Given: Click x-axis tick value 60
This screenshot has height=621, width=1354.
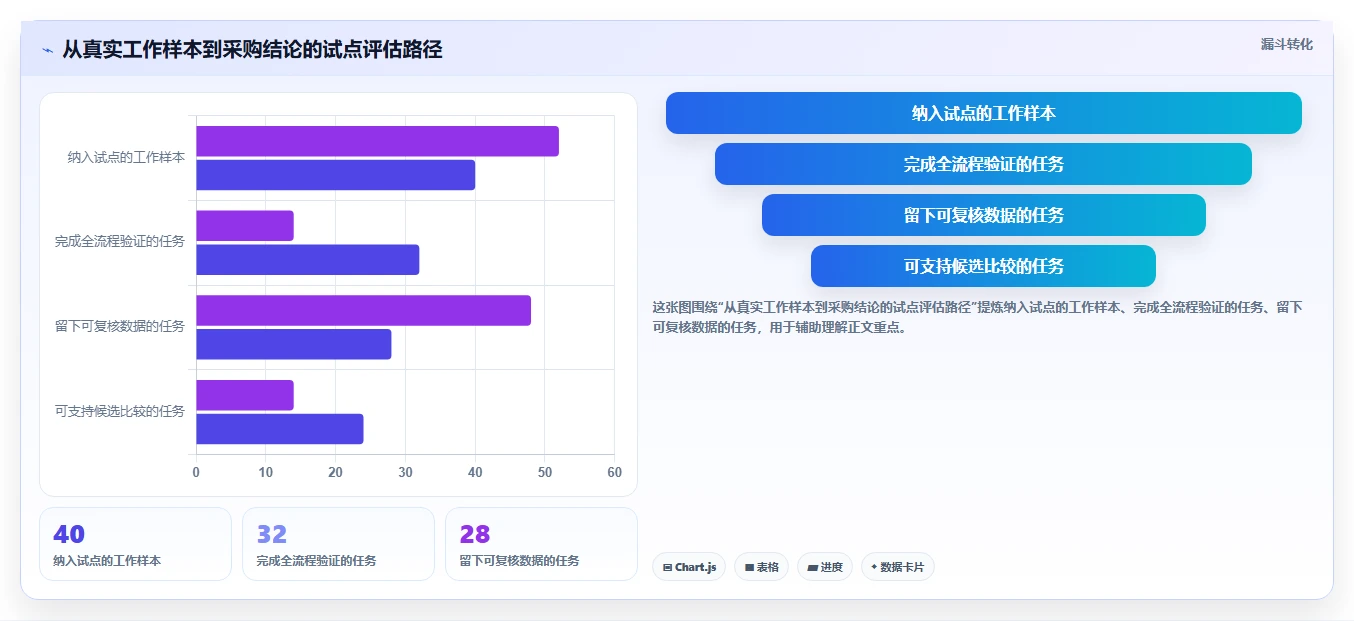Looking at the screenshot, I should (x=614, y=472).
